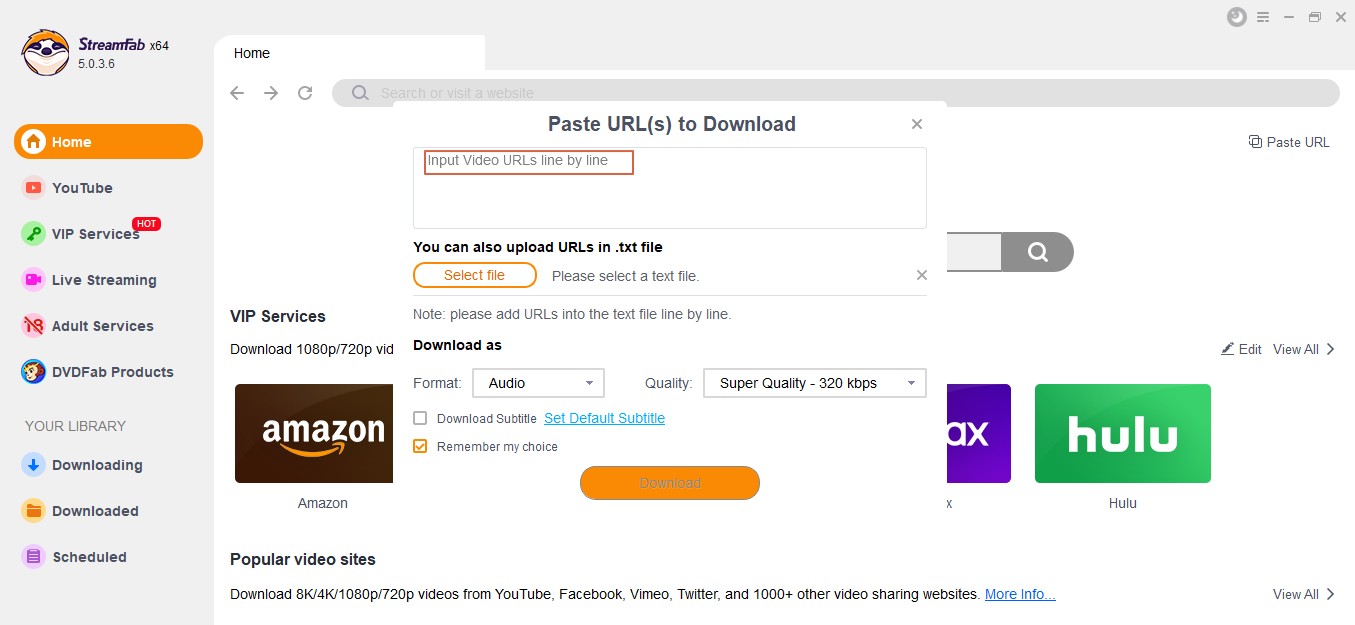Click the StreamFab sloth logo
Viewport: 1355px width, 625px height.
(46, 52)
